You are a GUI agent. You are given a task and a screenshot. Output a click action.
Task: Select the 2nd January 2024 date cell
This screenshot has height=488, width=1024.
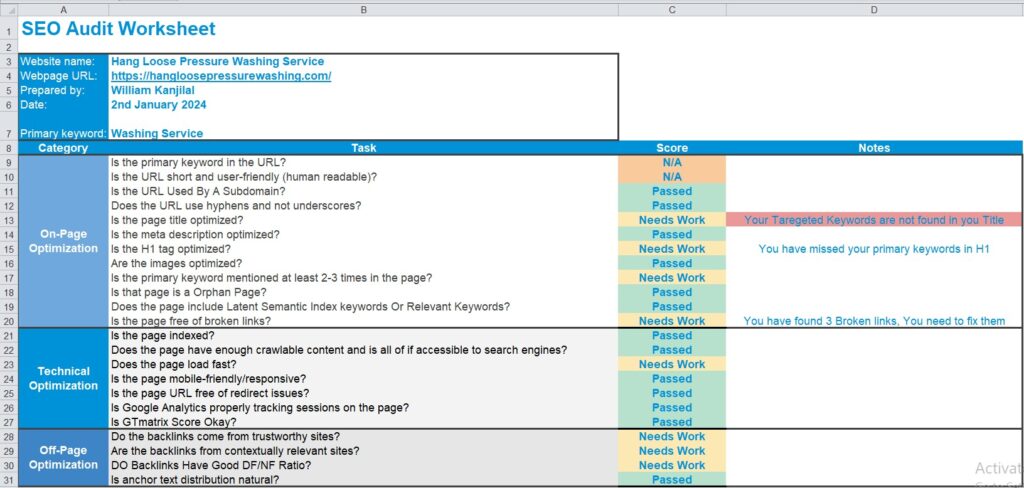pyautogui.click(x=364, y=105)
